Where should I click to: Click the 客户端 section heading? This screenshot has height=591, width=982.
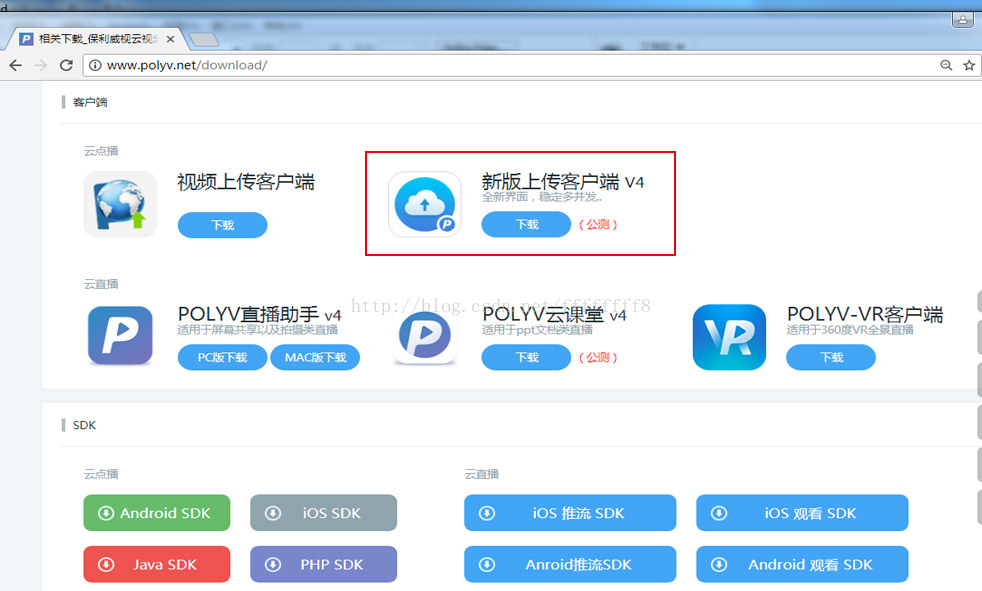(90, 102)
